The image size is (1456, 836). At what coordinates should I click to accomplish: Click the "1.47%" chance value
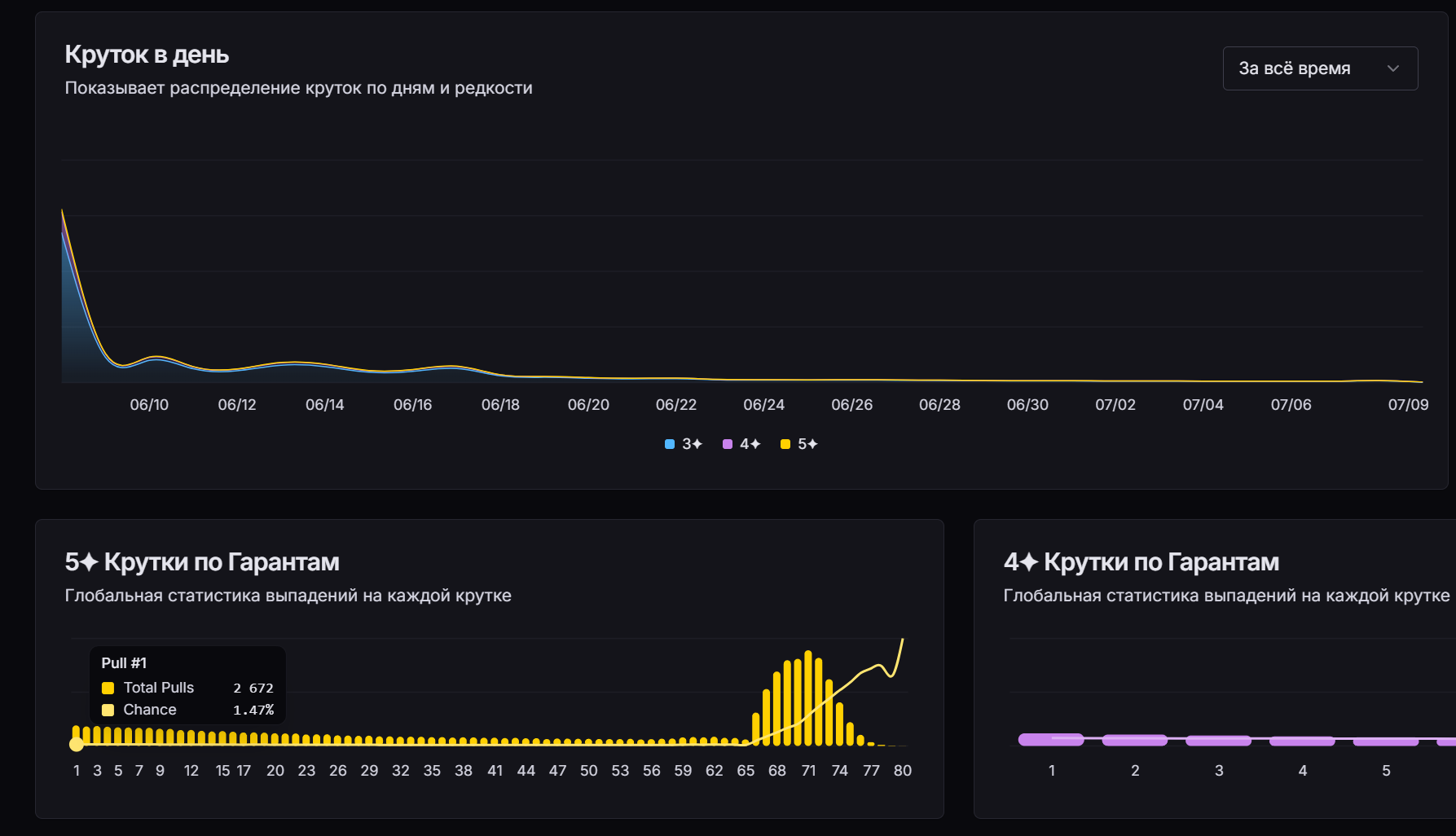253,711
